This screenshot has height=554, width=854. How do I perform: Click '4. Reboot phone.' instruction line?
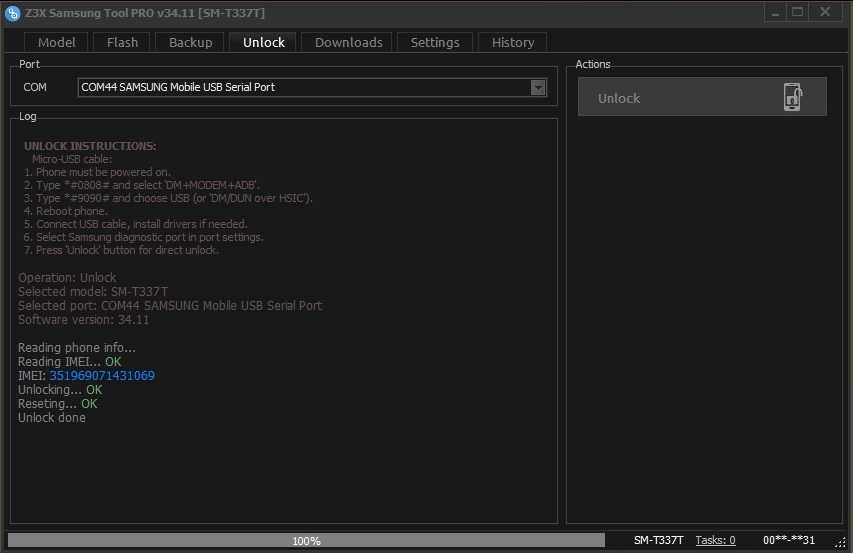point(66,211)
